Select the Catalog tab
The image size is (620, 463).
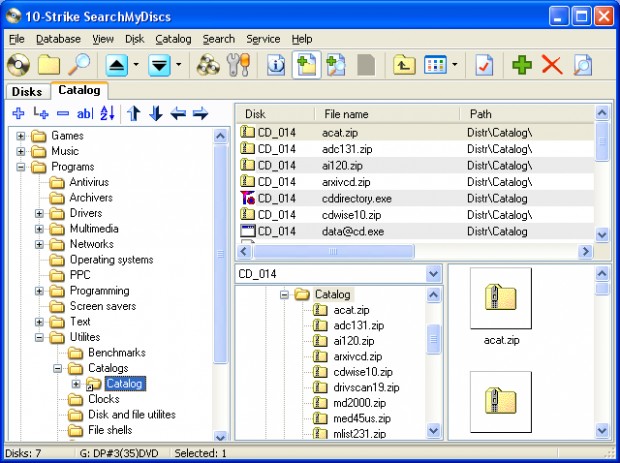[79, 90]
